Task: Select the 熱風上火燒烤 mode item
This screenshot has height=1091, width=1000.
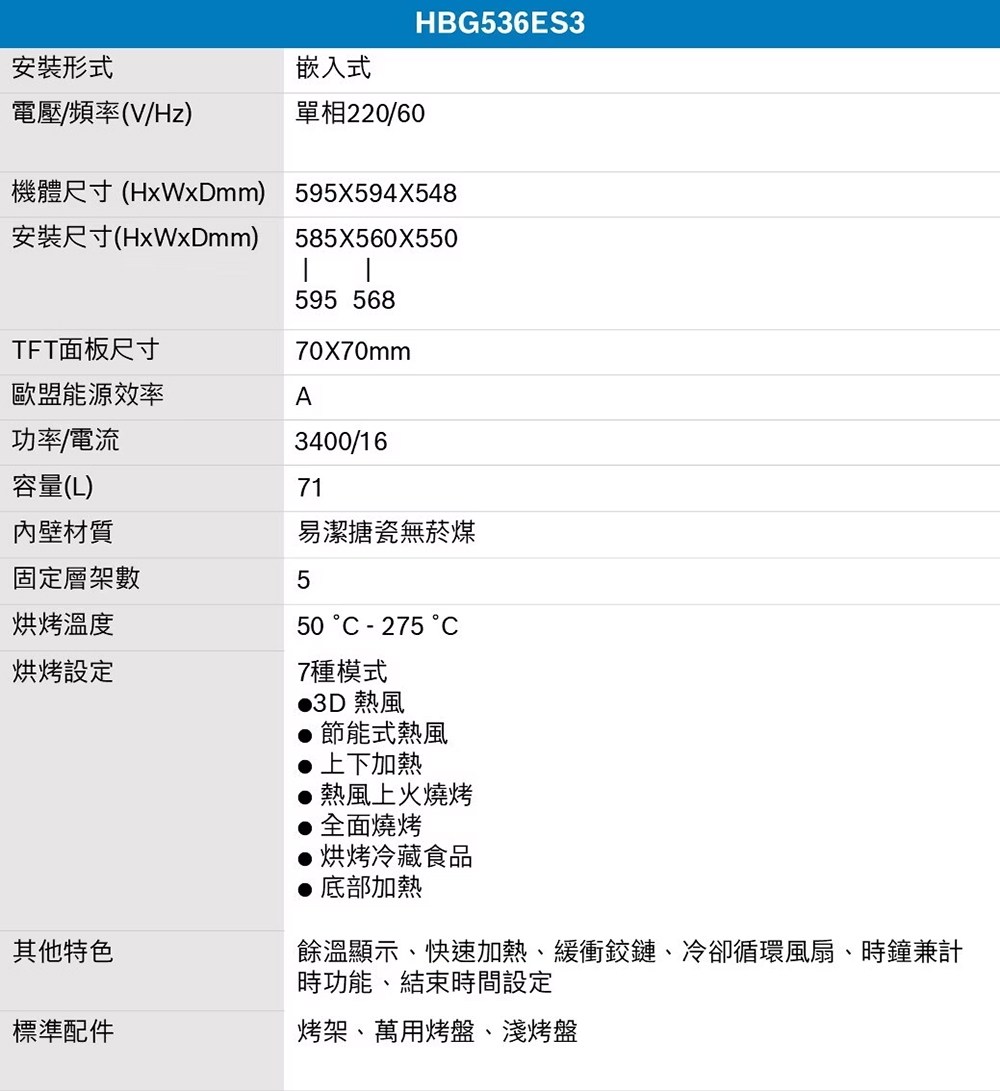Action: (395, 796)
